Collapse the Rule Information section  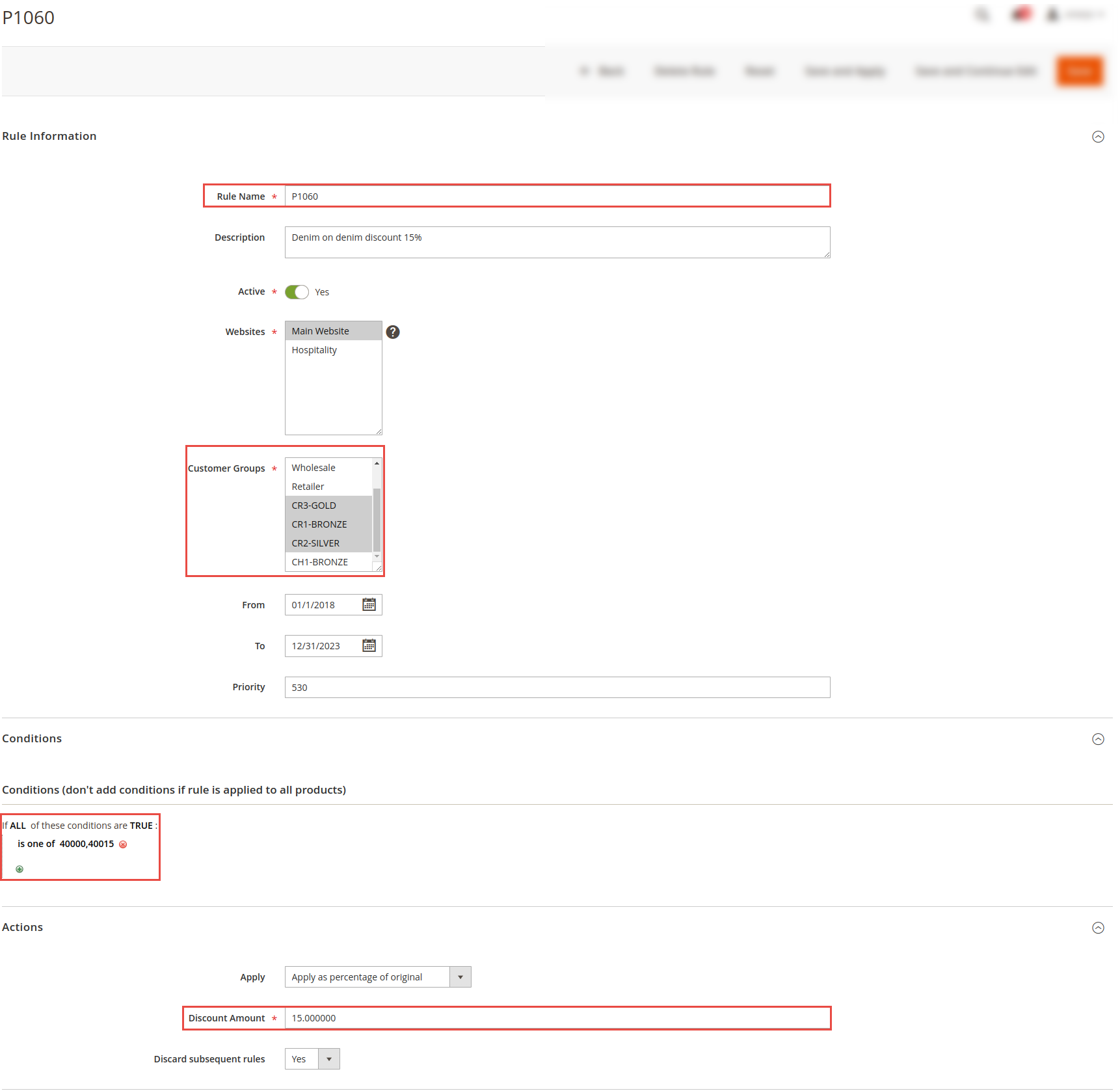tap(1098, 137)
